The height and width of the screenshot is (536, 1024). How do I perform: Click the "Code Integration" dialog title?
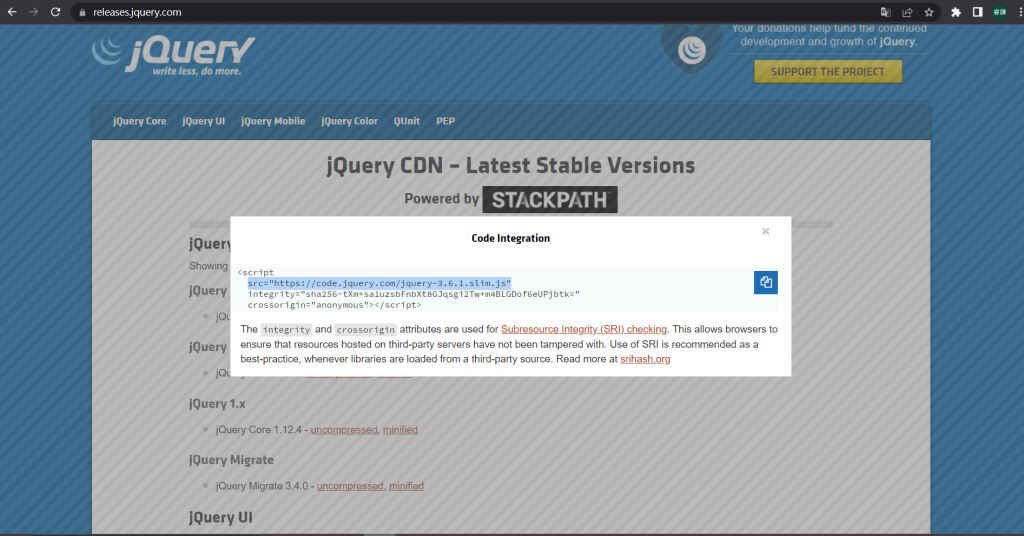tap(511, 238)
